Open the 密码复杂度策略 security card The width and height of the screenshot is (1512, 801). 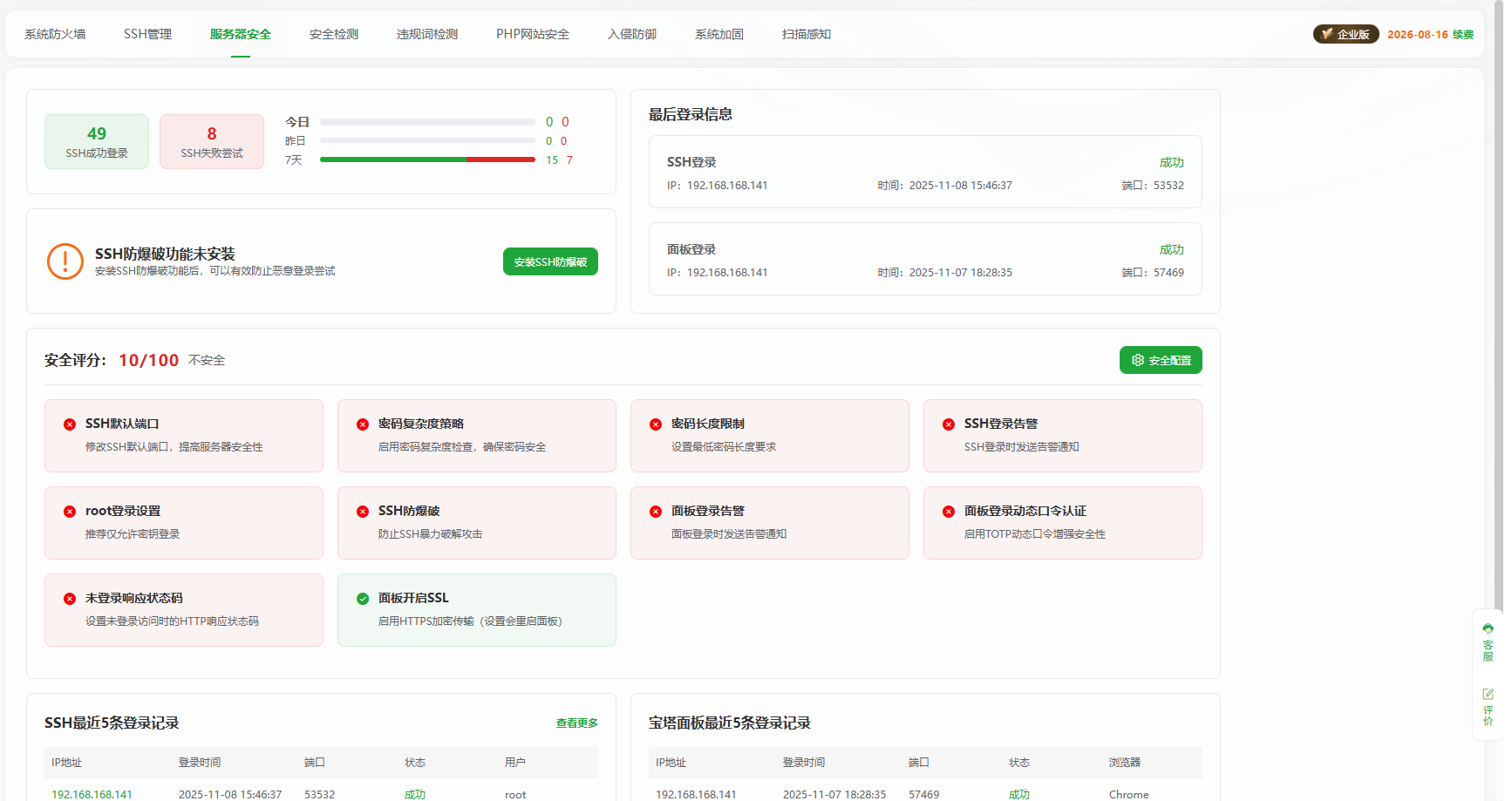[476, 435]
